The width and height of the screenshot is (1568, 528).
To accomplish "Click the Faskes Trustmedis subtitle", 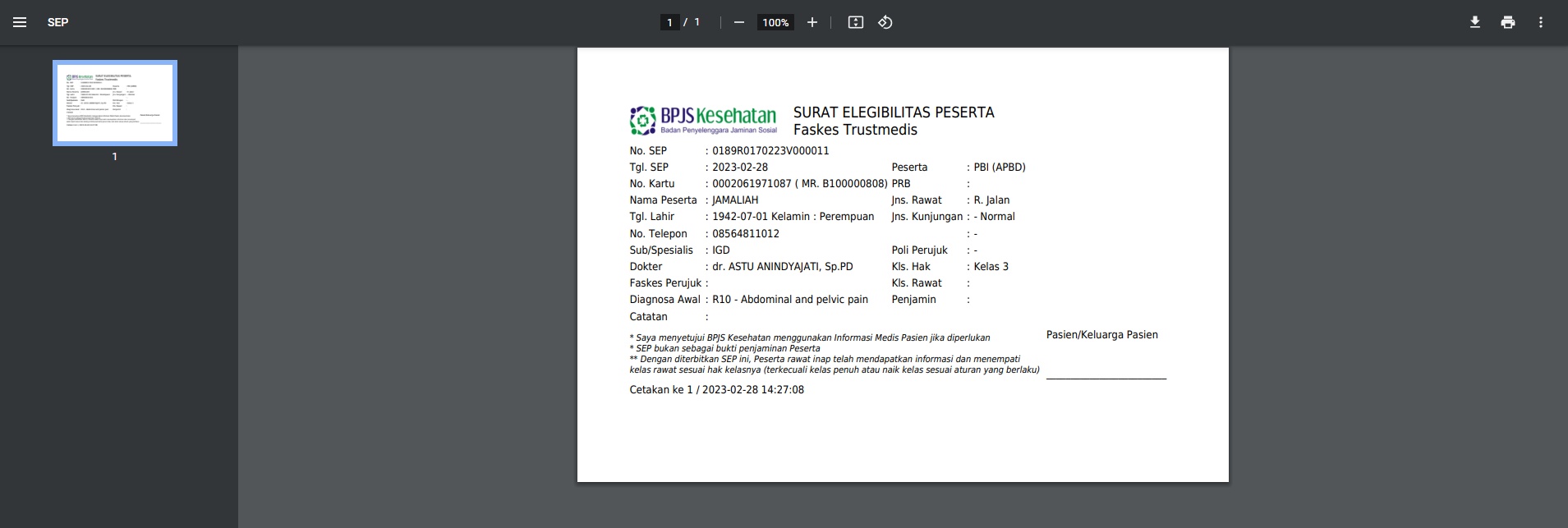I will [855, 130].
